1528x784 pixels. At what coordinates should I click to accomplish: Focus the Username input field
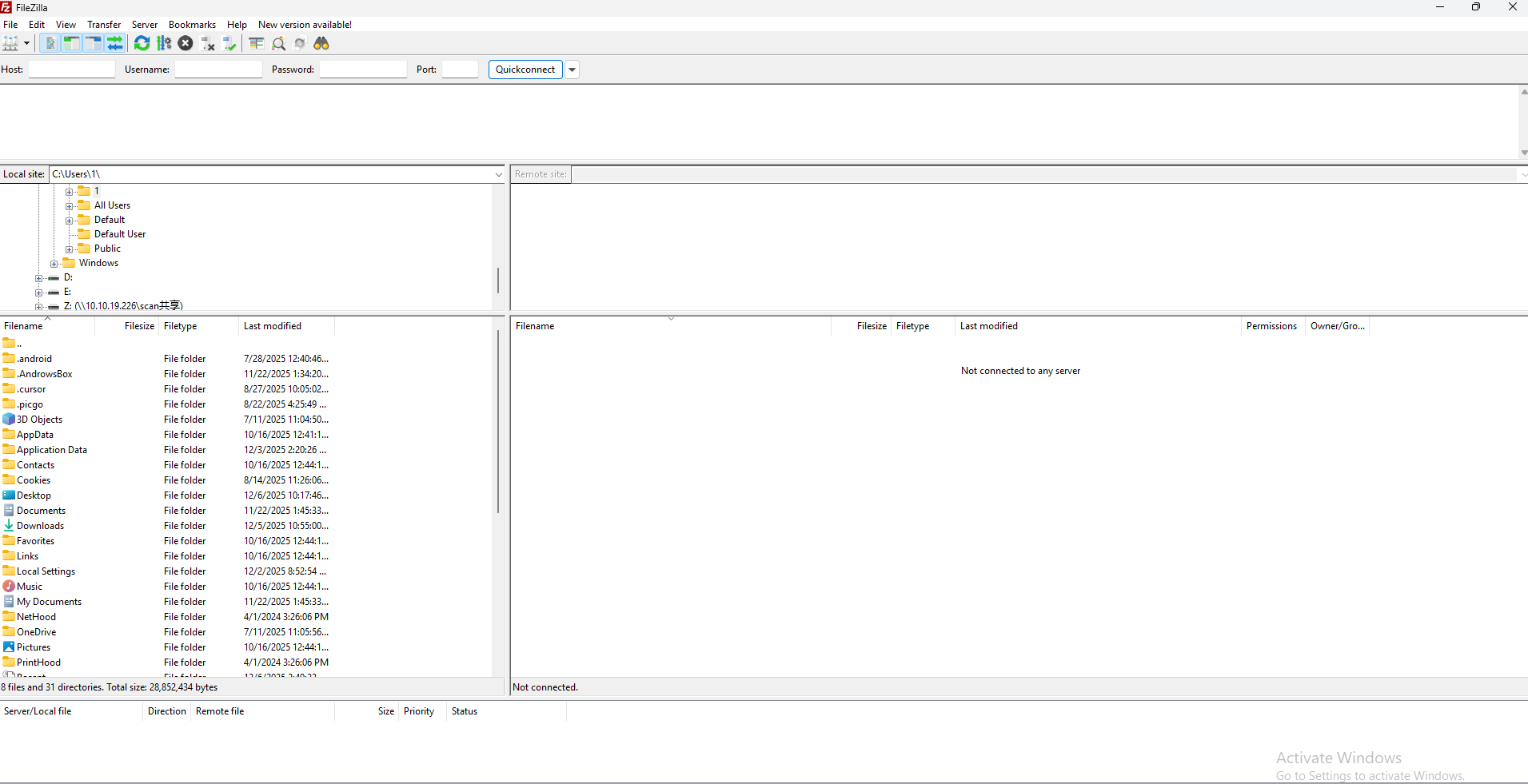coord(218,70)
